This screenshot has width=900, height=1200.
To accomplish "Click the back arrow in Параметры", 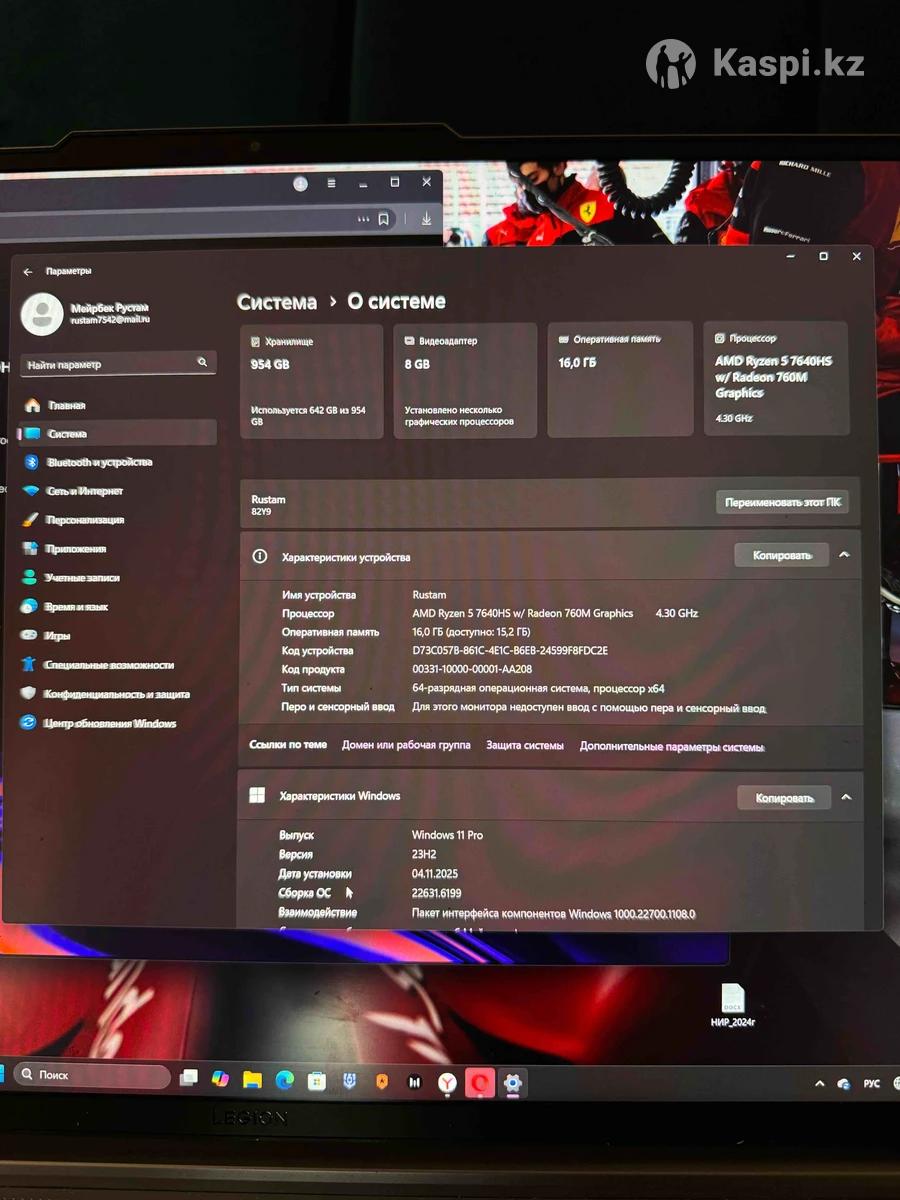I will tap(28, 272).
